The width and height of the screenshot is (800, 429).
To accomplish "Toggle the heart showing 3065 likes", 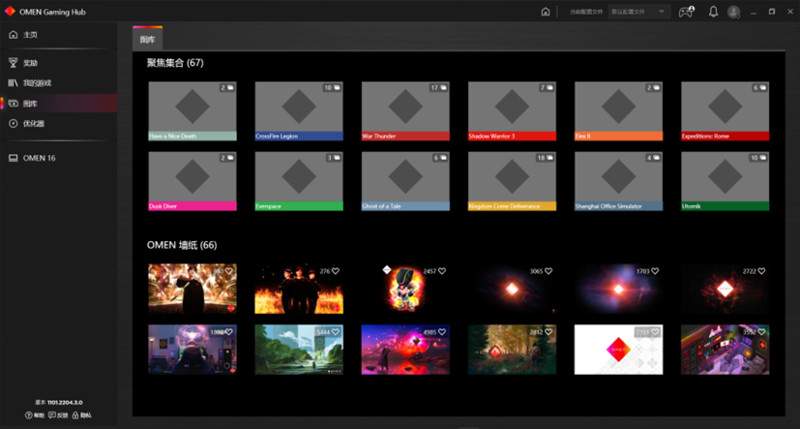I will point(548,271).
